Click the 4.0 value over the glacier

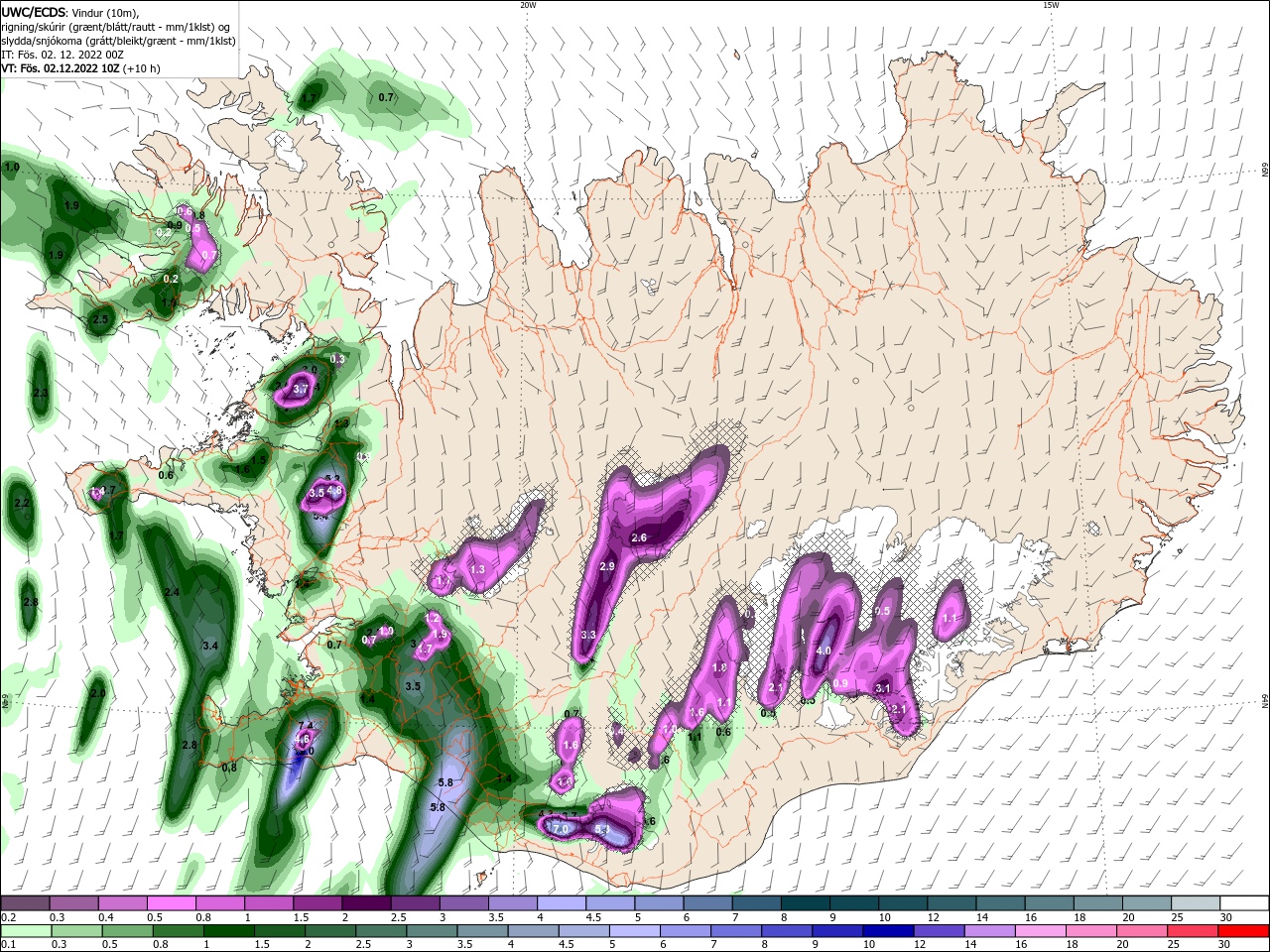tap(823, 651)
